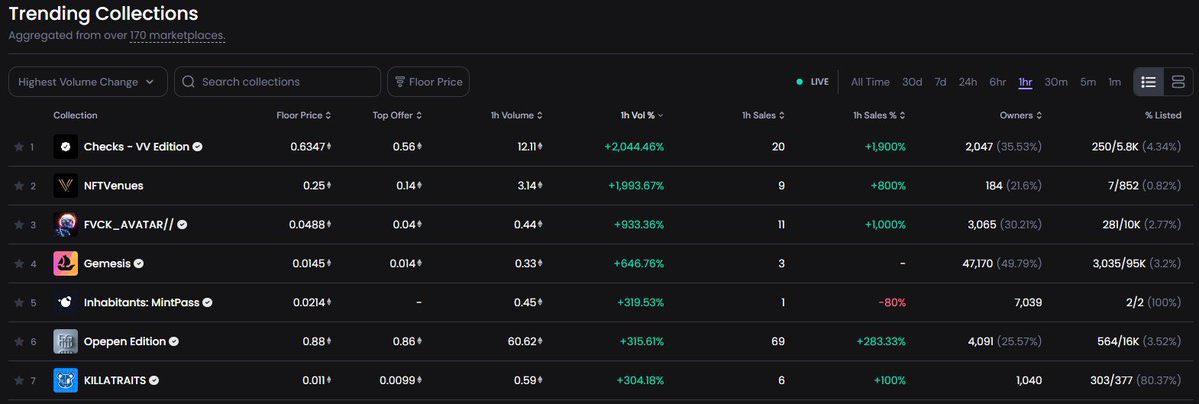The height and width of the screenshot is (404, 1199).
Task: Click the Inhabitants: MintPass logo
Action: 66,302
